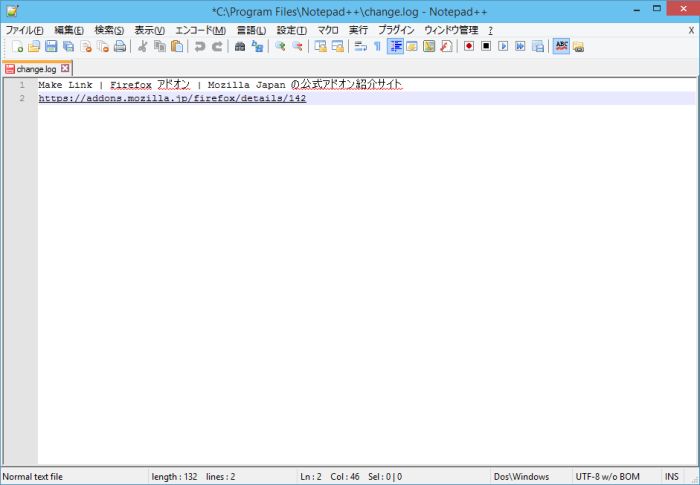Open the 表示(V) menu
The height and width of the screenshot is (485, 700).
[150, 30]
